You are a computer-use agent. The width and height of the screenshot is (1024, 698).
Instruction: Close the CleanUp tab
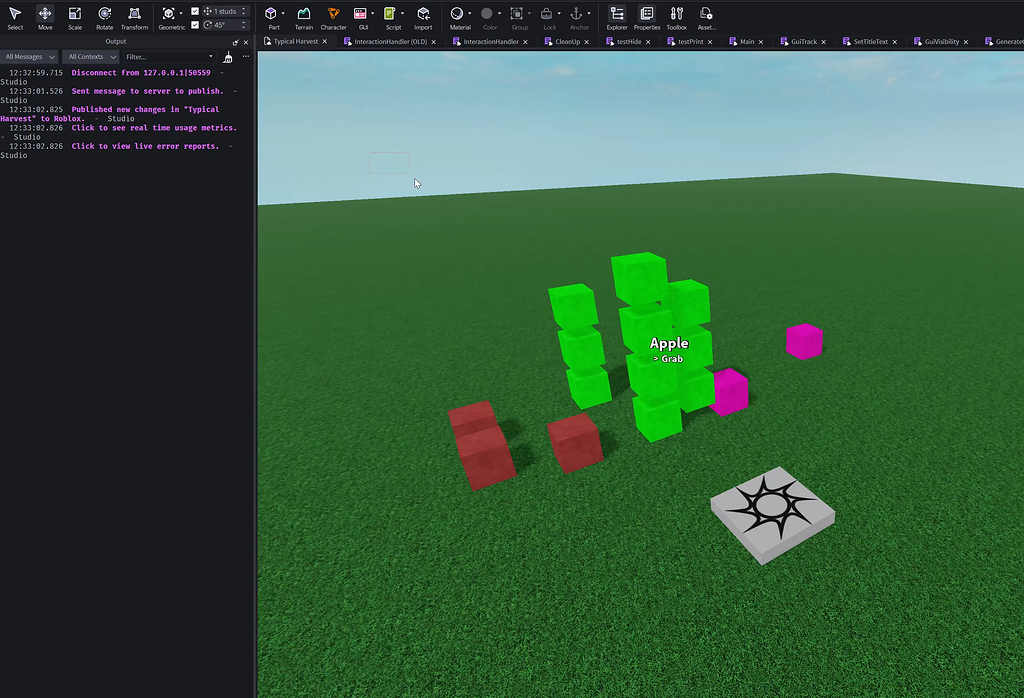[x=586, y=42]
